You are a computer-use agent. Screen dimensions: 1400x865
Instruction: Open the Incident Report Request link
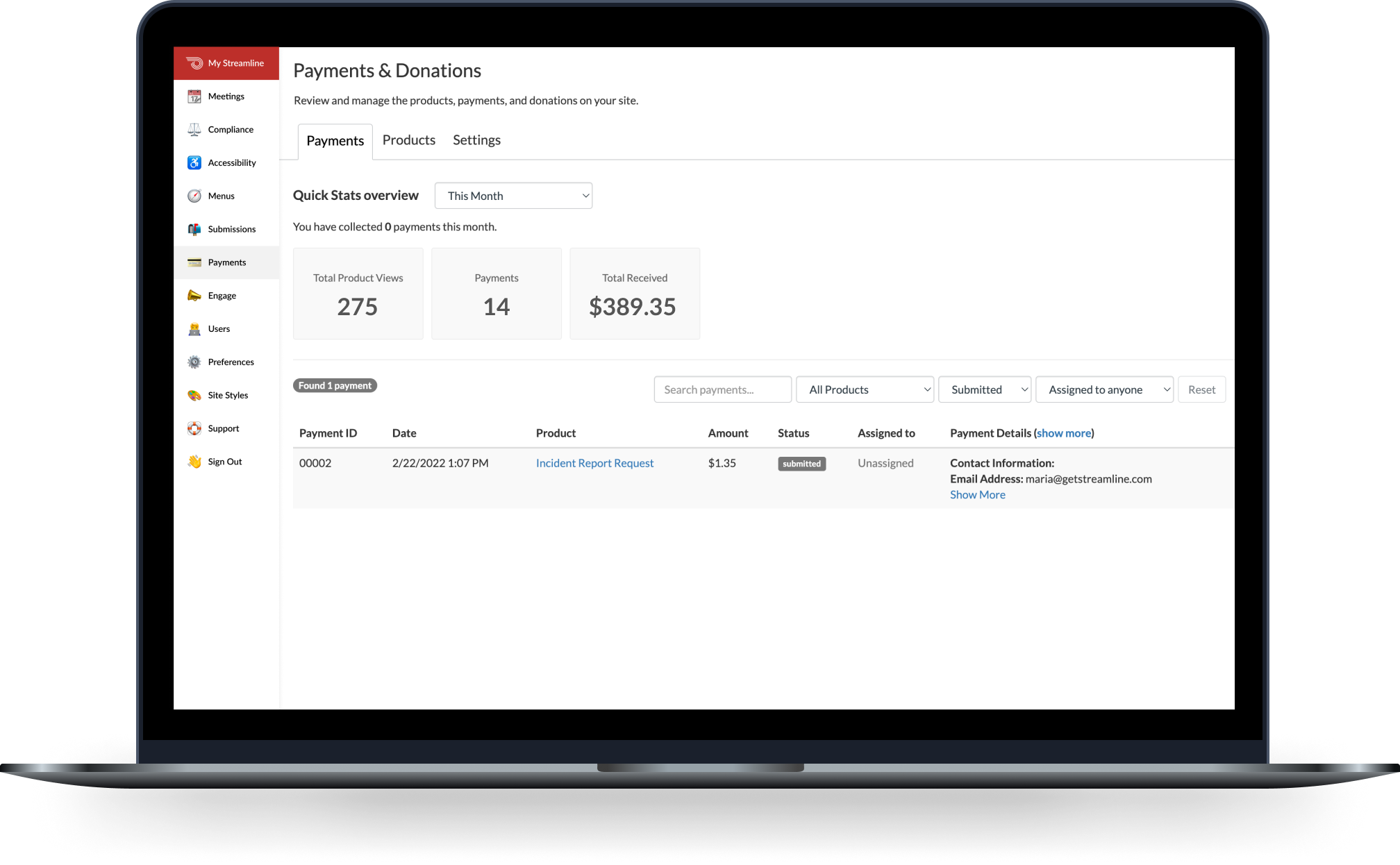tap(594, 463)
